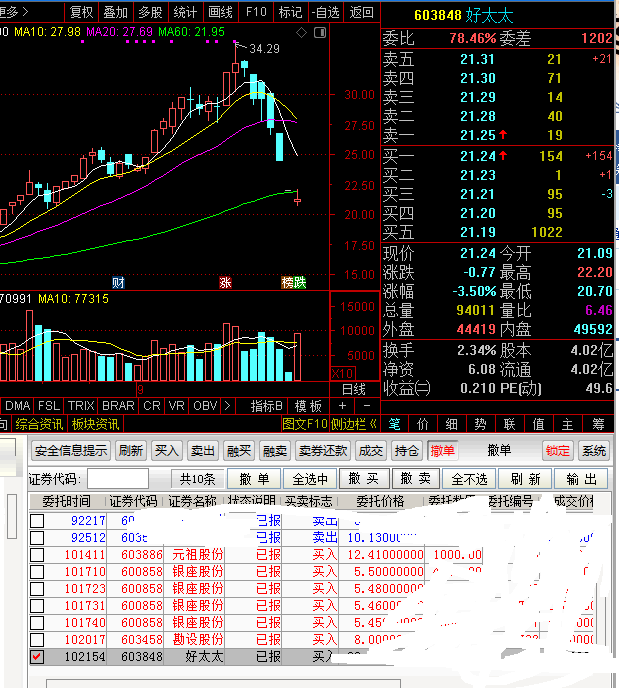Open the 卖出 sell panel

203,451
